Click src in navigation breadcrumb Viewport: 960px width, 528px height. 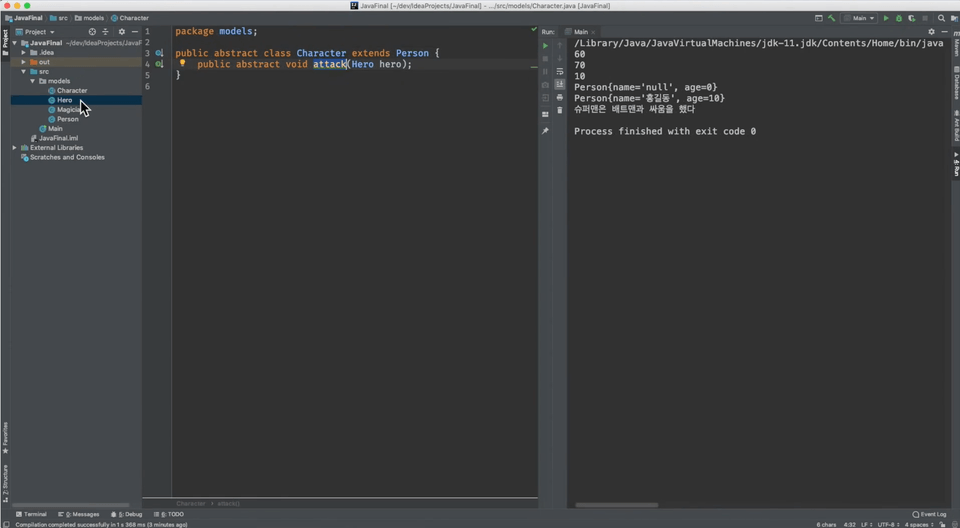pos(59,18)
